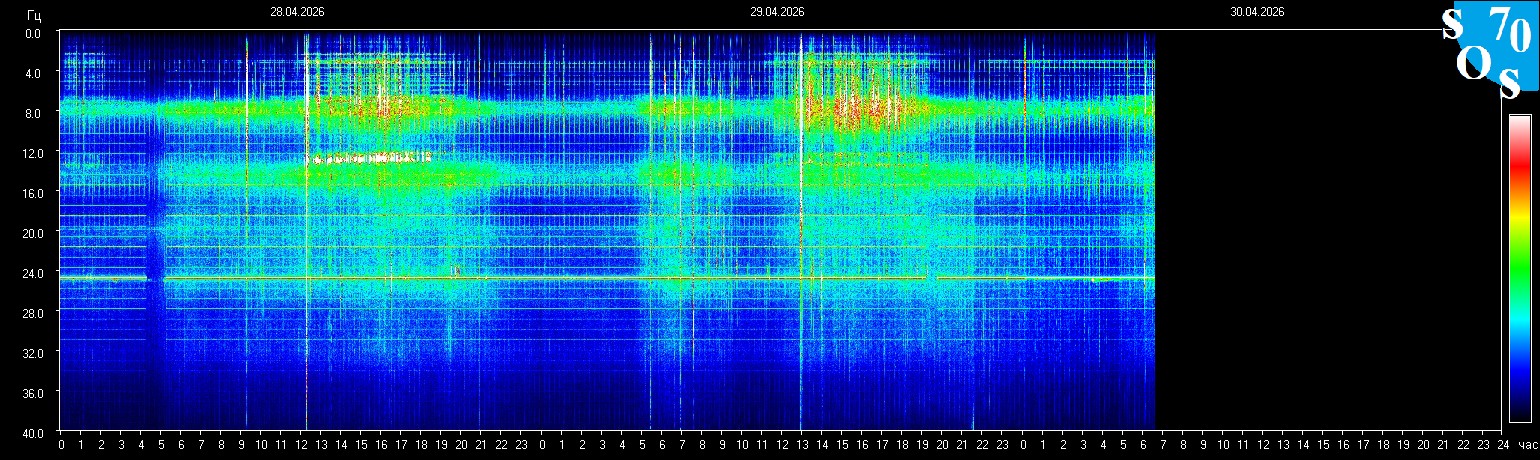Click the final hour 24 axis label
Image resolution: width=1540 pixels, height=460 pixels.
pyautogui.click(x=1504, y=445)
